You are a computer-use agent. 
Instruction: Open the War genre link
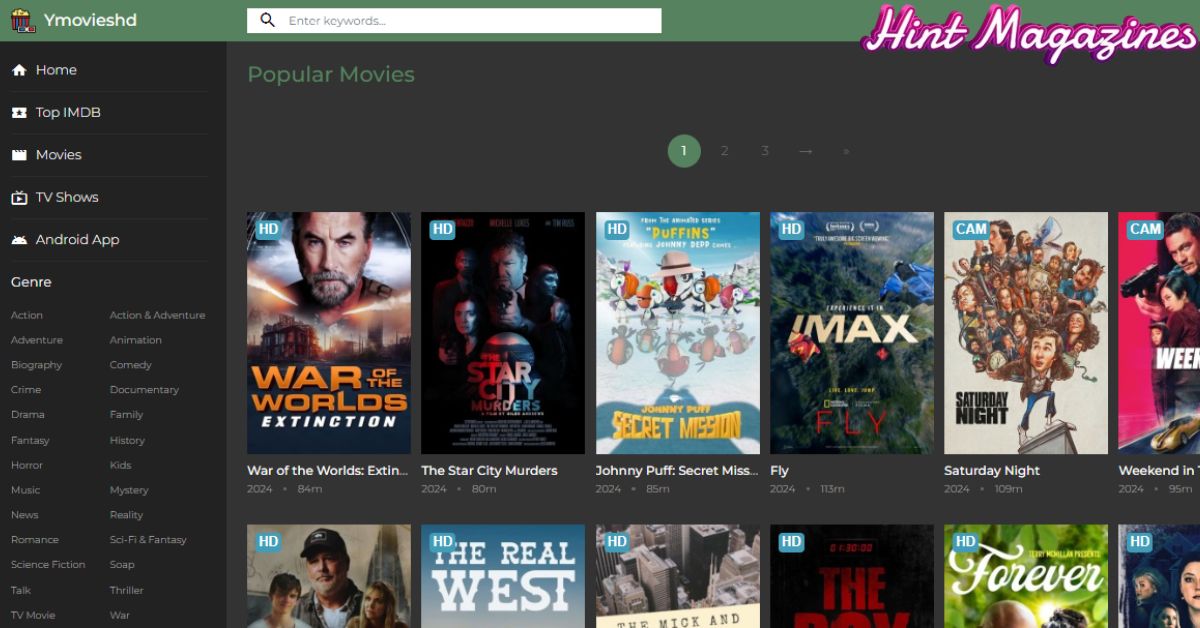(x=120, y=615)
